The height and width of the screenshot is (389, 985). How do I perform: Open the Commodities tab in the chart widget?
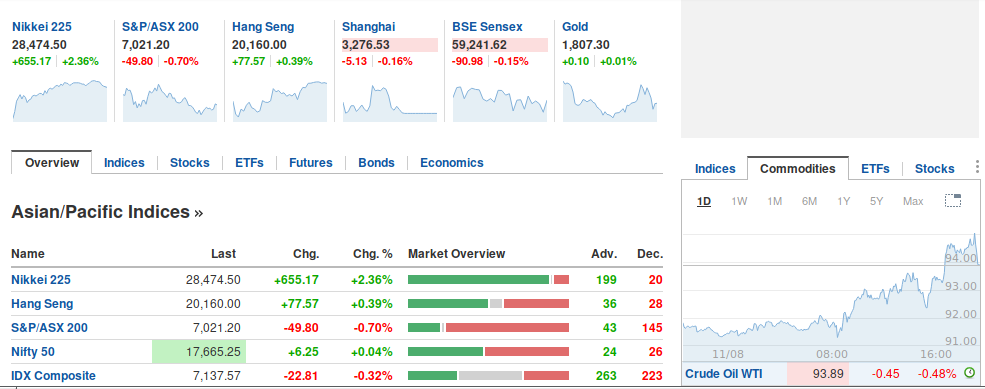(x=797, y=168)
